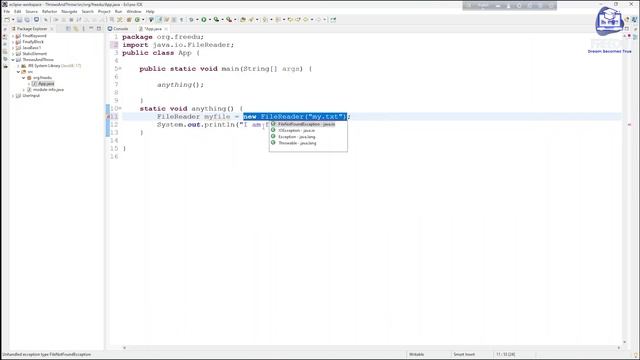Click View Menu icon in Package Explorer
Screen dimensions: 640x360
click(x=83, y=29)
